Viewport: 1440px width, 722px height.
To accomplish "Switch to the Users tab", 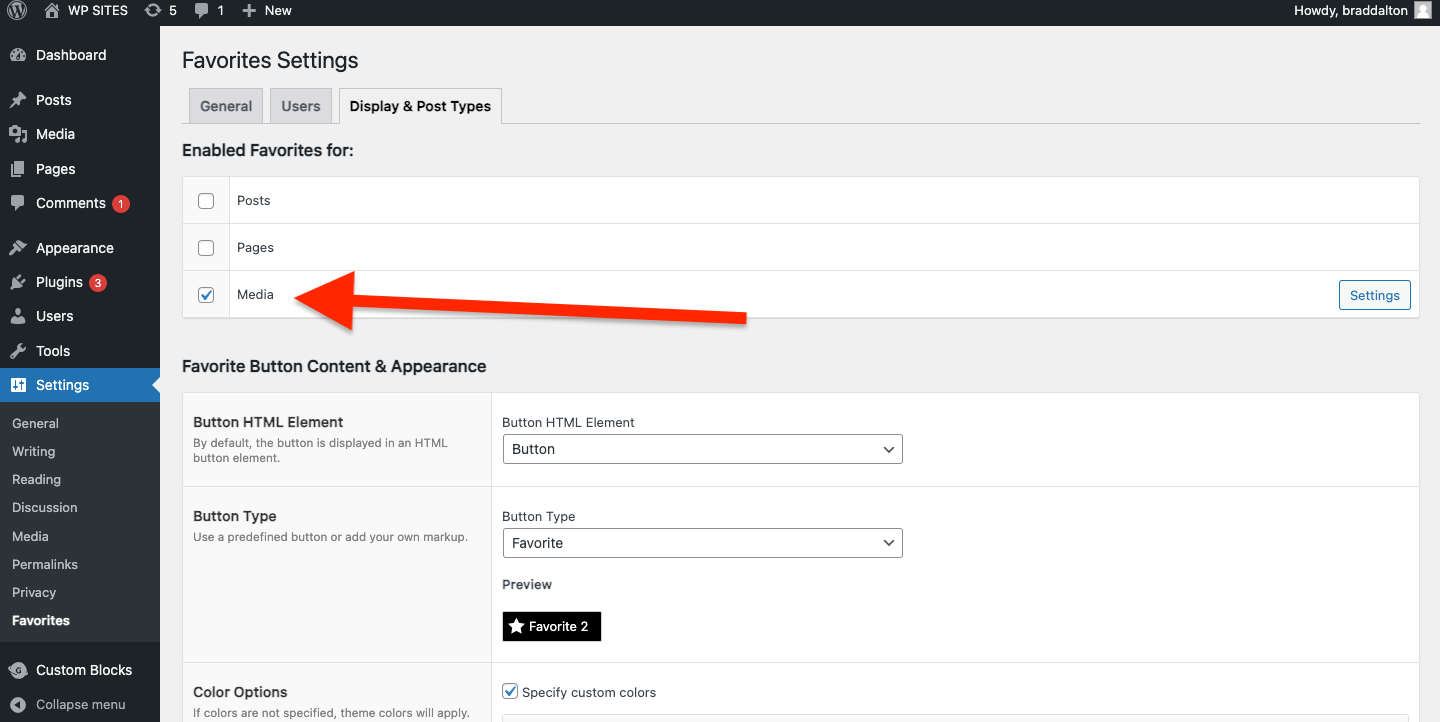I will pyautogui.click(x=301, y=106).
